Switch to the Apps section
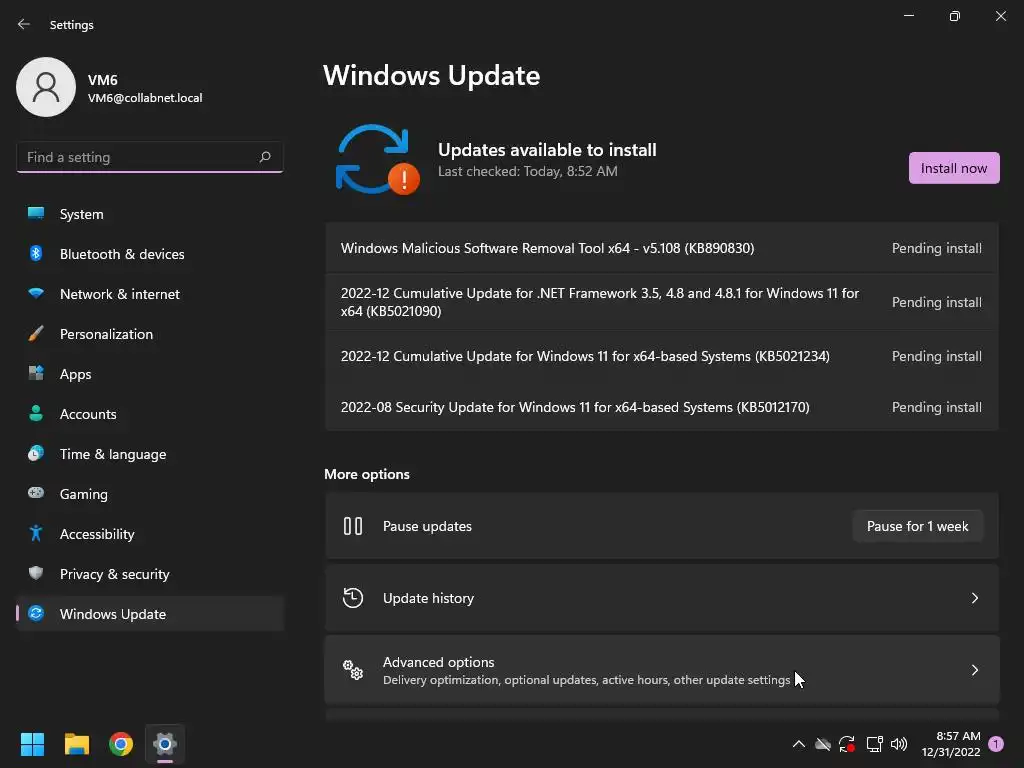The image size is (1024, 768). tap(150, 374)
